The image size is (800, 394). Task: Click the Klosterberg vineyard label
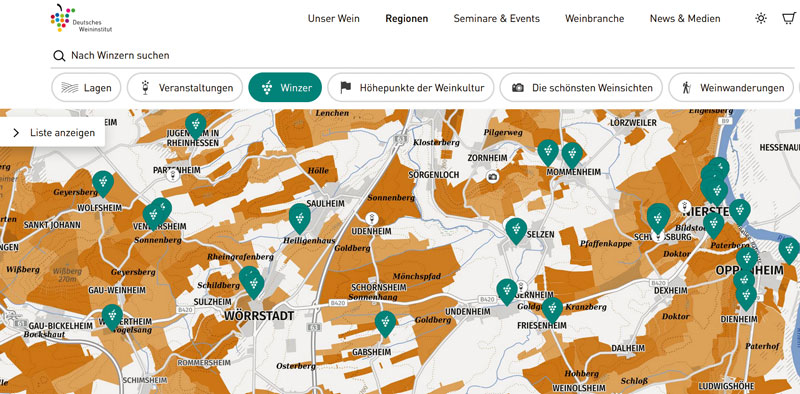click(436, 142)
